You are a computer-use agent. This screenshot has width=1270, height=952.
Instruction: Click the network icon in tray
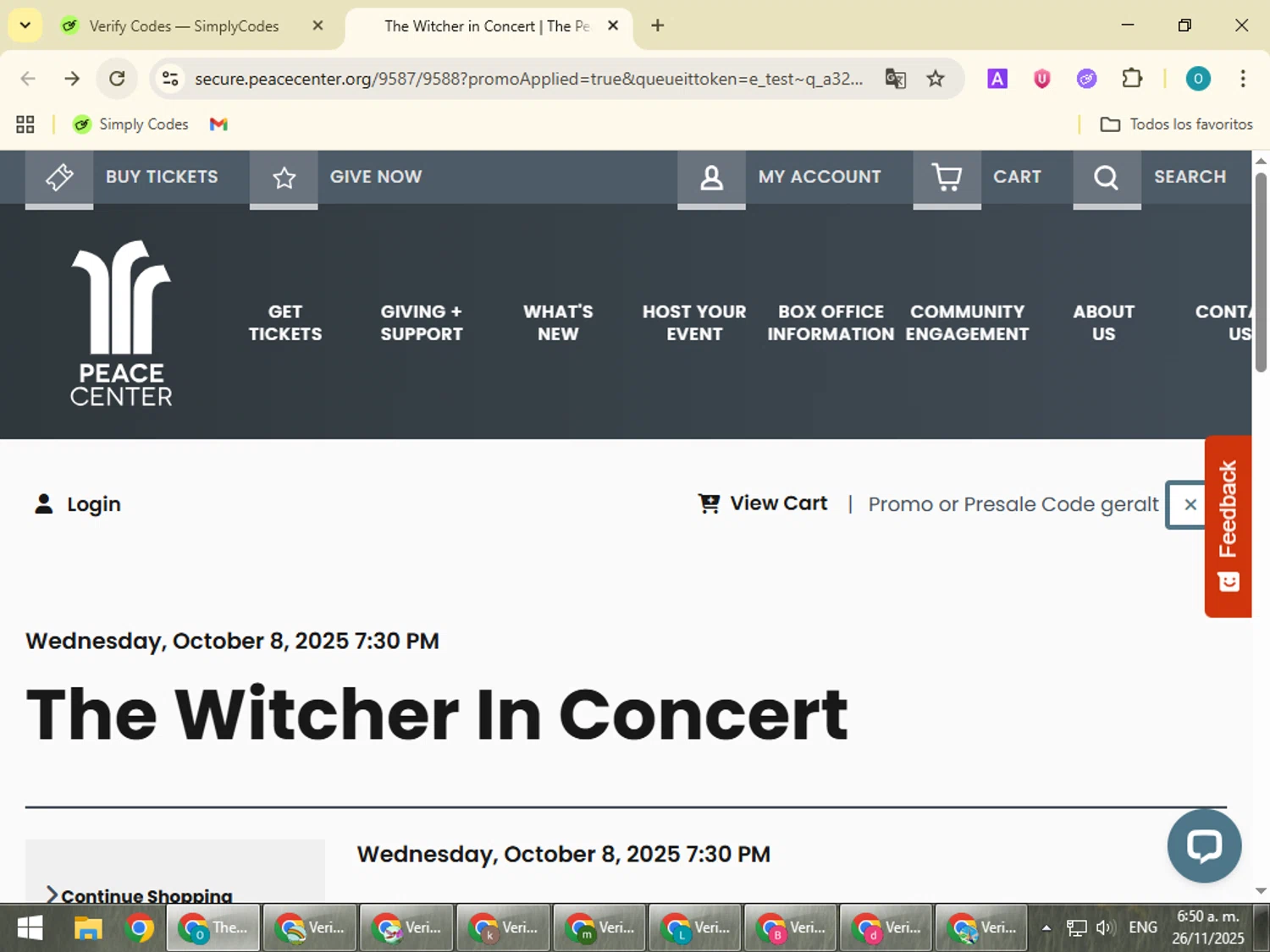(1076, 927)
